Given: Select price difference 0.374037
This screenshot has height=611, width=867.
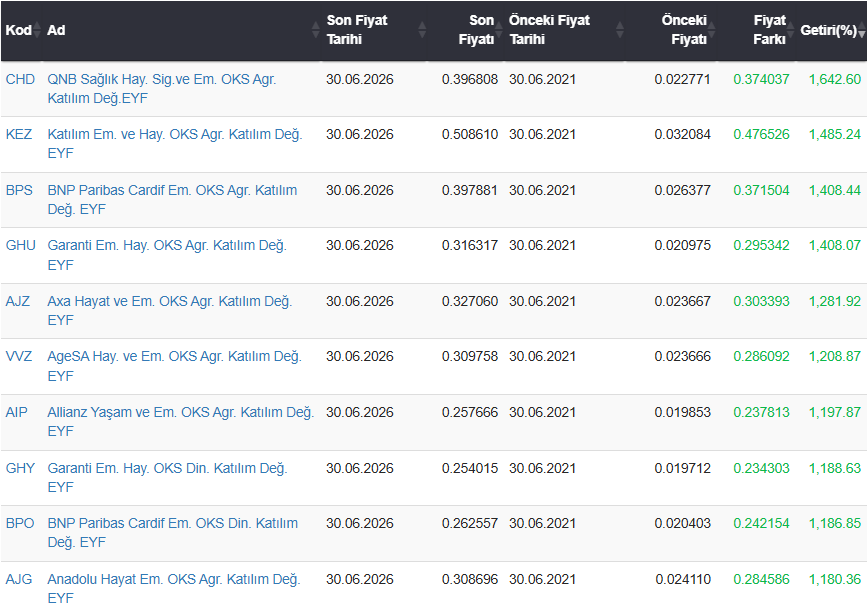Looking at the screenshot, I should (x=761, y=79).
